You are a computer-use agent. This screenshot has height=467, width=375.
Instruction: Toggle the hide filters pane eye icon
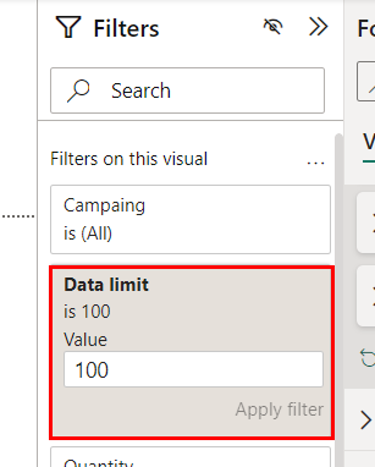[x=273, y=27]
